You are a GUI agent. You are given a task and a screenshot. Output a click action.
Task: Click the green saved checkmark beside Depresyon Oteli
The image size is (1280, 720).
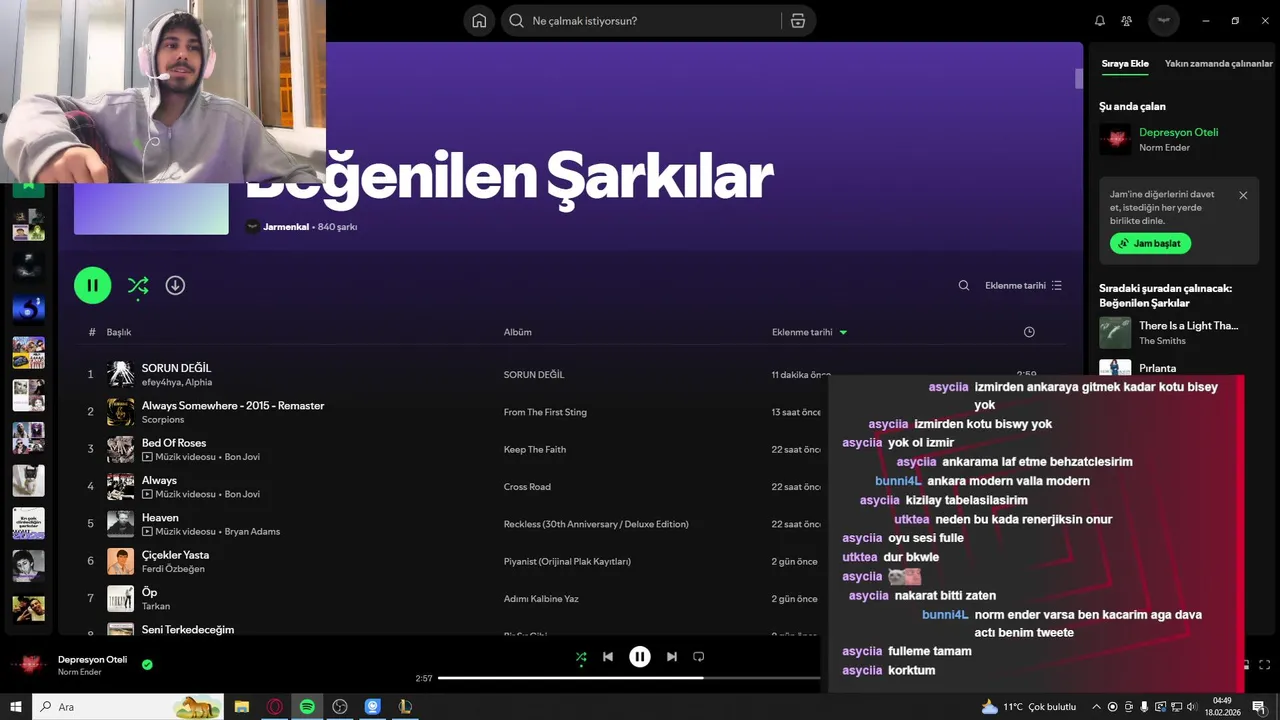[147, 664]
